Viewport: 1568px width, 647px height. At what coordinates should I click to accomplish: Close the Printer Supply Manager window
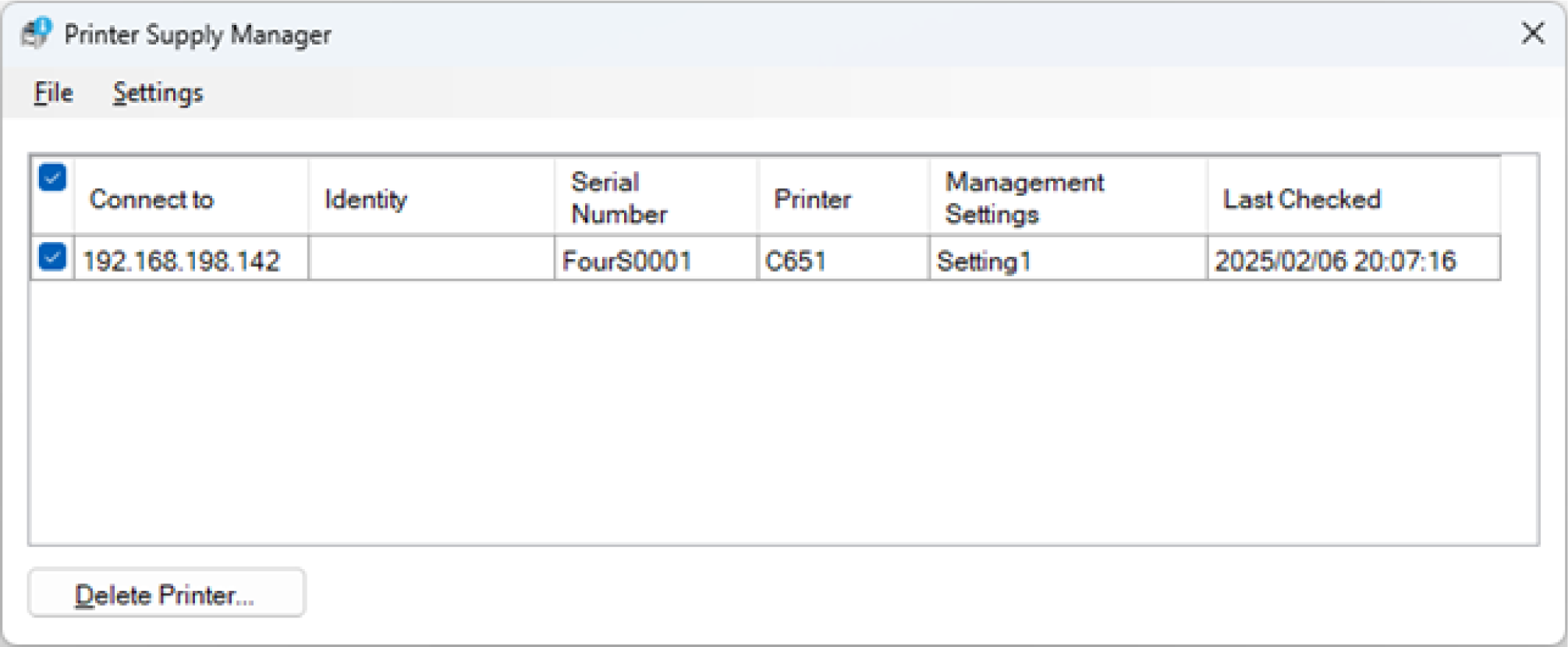point(1532,34)
